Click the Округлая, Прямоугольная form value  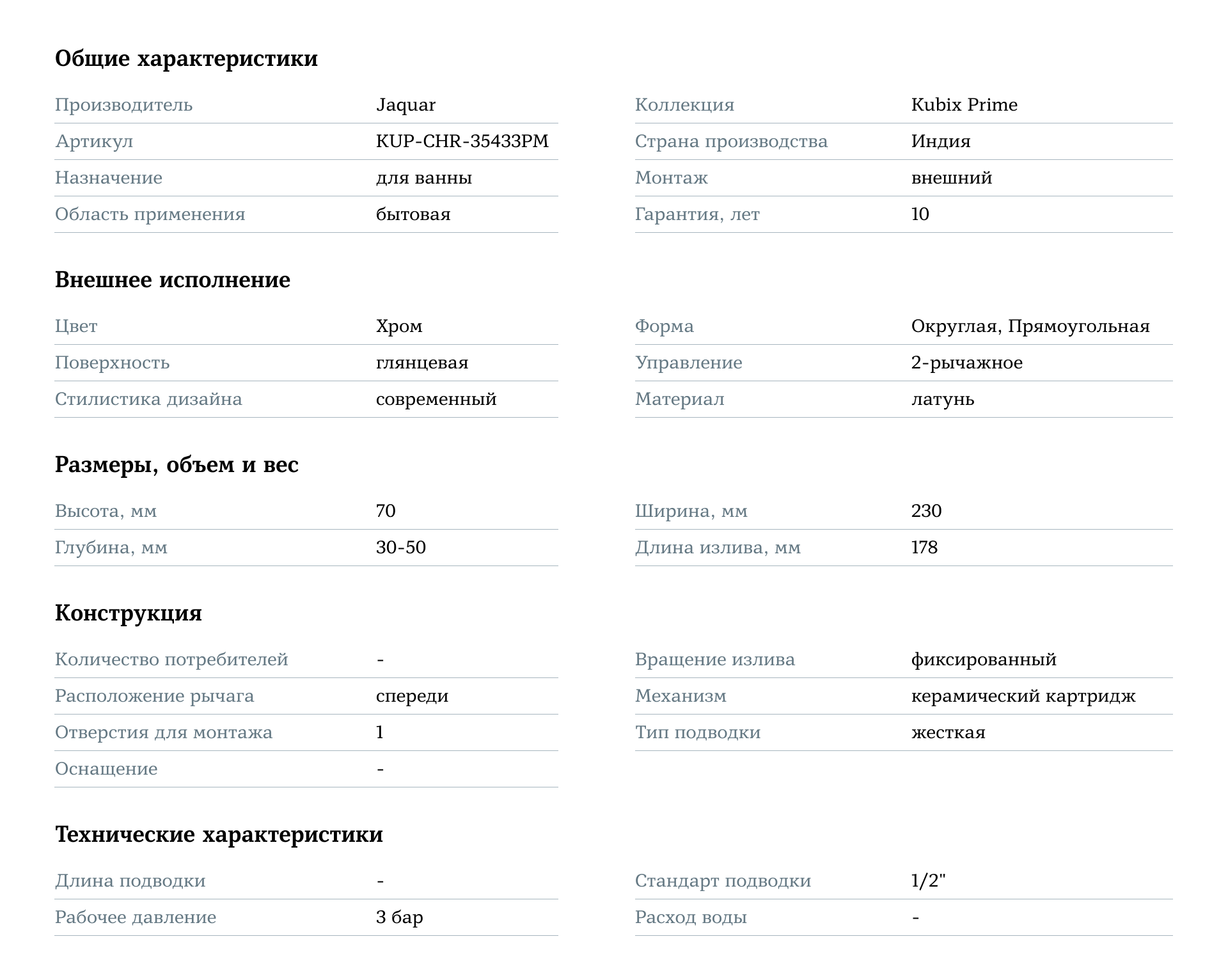coord(1030,326)
